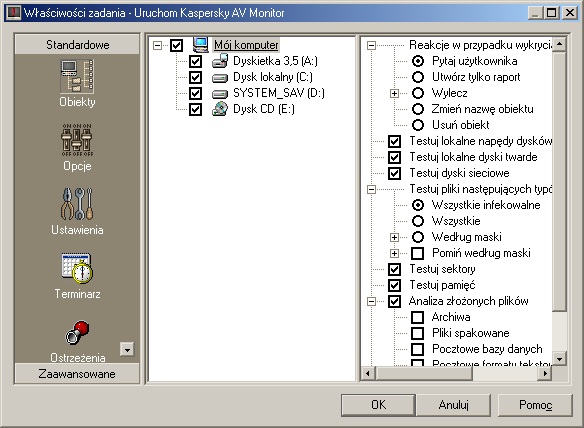Click sidebar scroll-down arrow near Ostrzeżenia
The height and width of the screenshot is (428, 584).
point(127,349)
